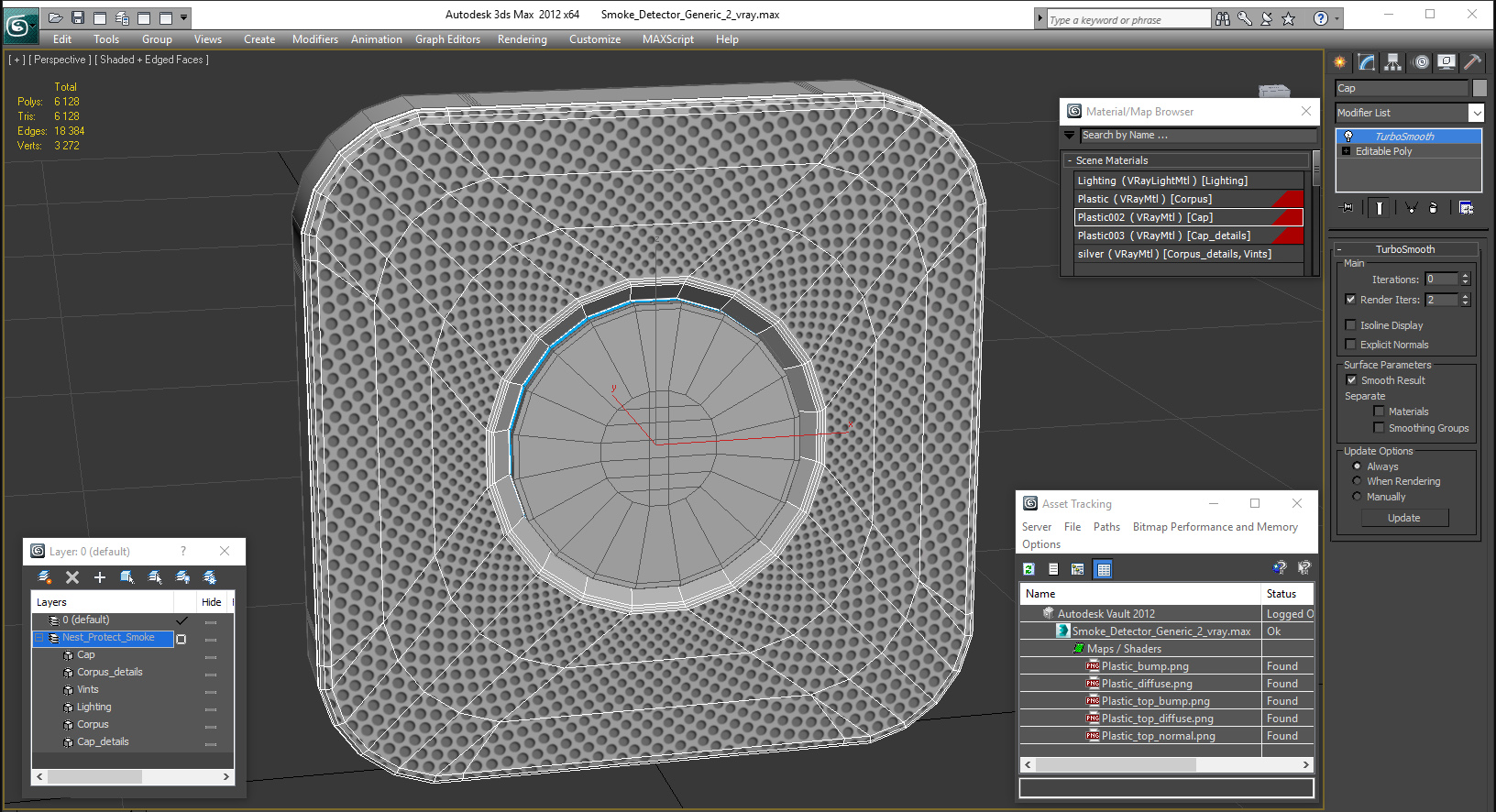The height and width of the screenshot is (812, 1496).
Task: Open the Display command panel tab
Action: coord(1446,62)
